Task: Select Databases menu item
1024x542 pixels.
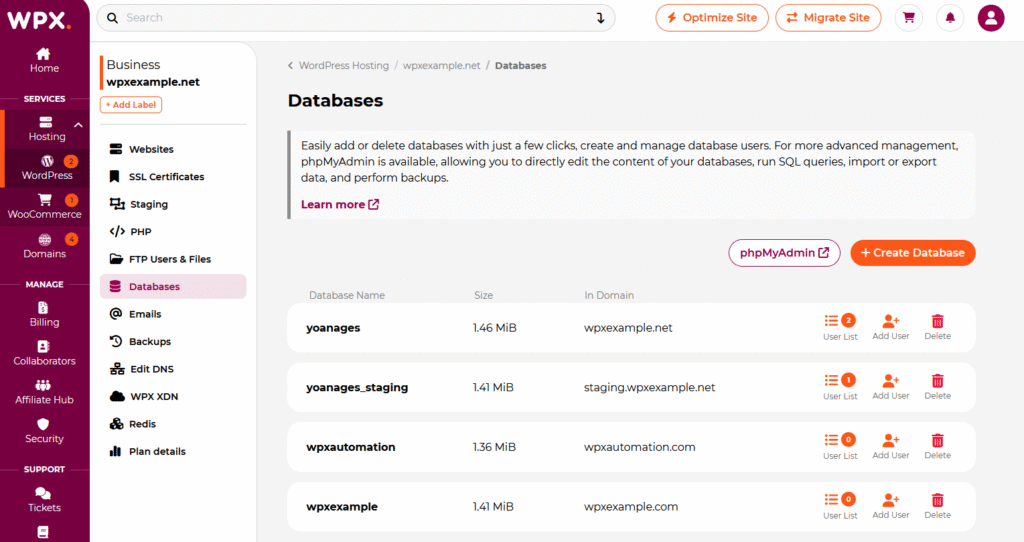Action: (x=173, y=286)
